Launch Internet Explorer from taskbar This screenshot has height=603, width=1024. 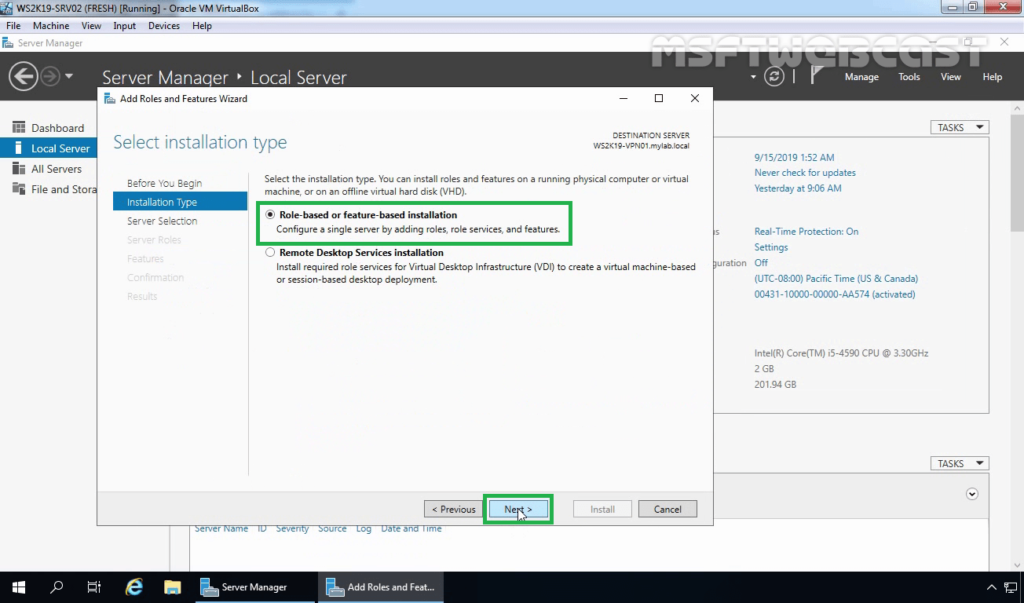[134, 587]
